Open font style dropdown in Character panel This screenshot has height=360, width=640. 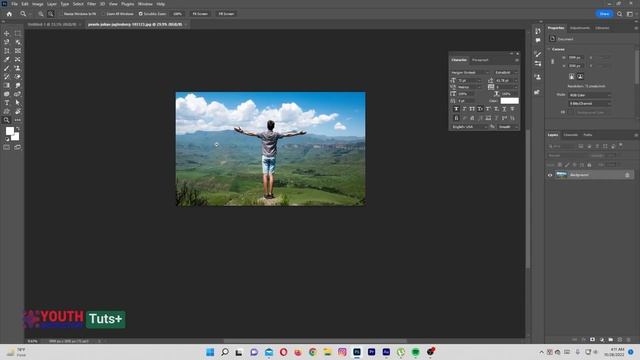coord(506,73)
